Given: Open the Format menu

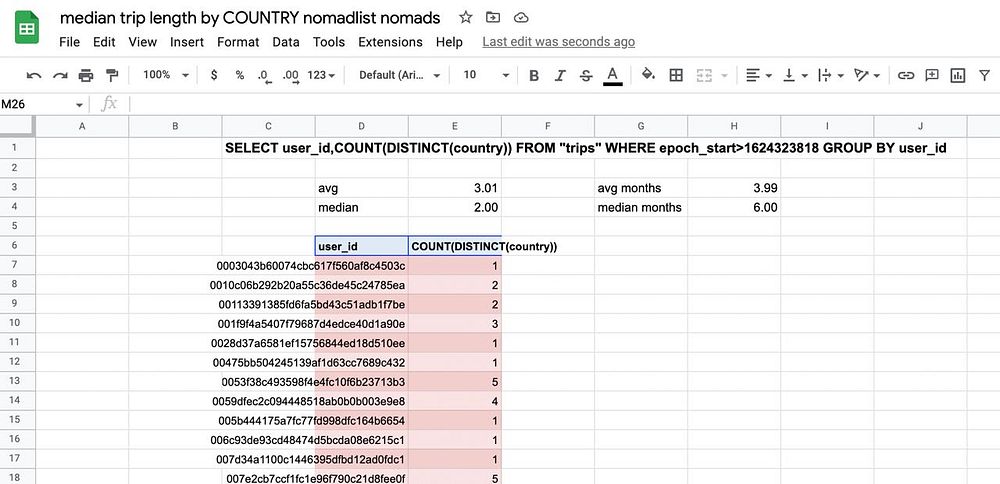Looking at the screenshot, I should [x=238, y=42].
